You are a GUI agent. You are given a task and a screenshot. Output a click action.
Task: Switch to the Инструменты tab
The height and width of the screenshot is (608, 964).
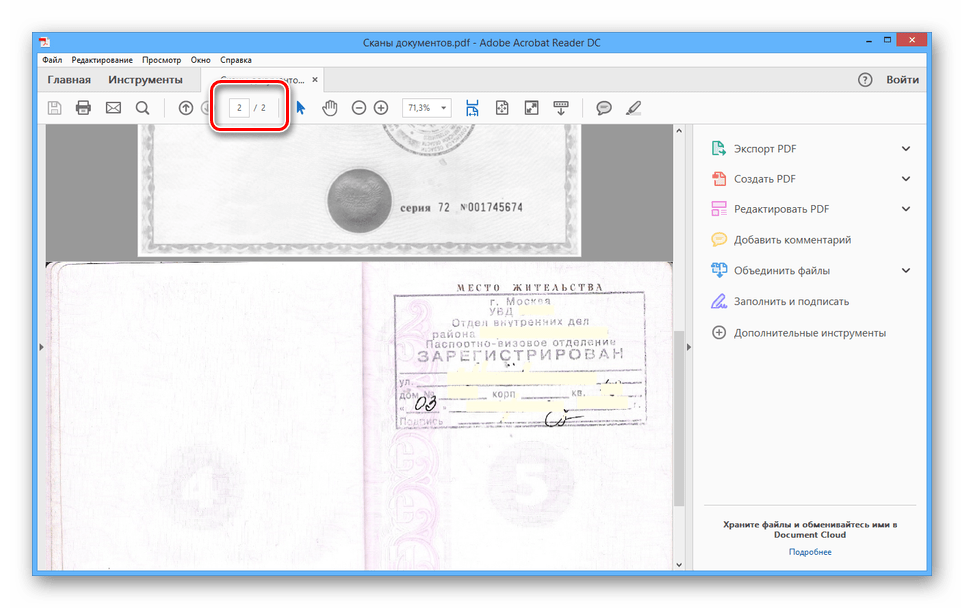[x=145, y=80]
